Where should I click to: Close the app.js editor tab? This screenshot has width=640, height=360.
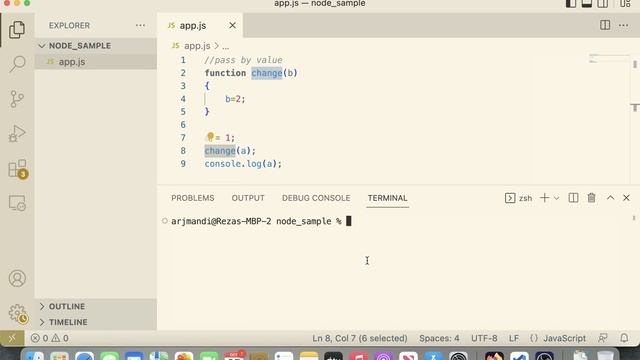click(232, 25)
